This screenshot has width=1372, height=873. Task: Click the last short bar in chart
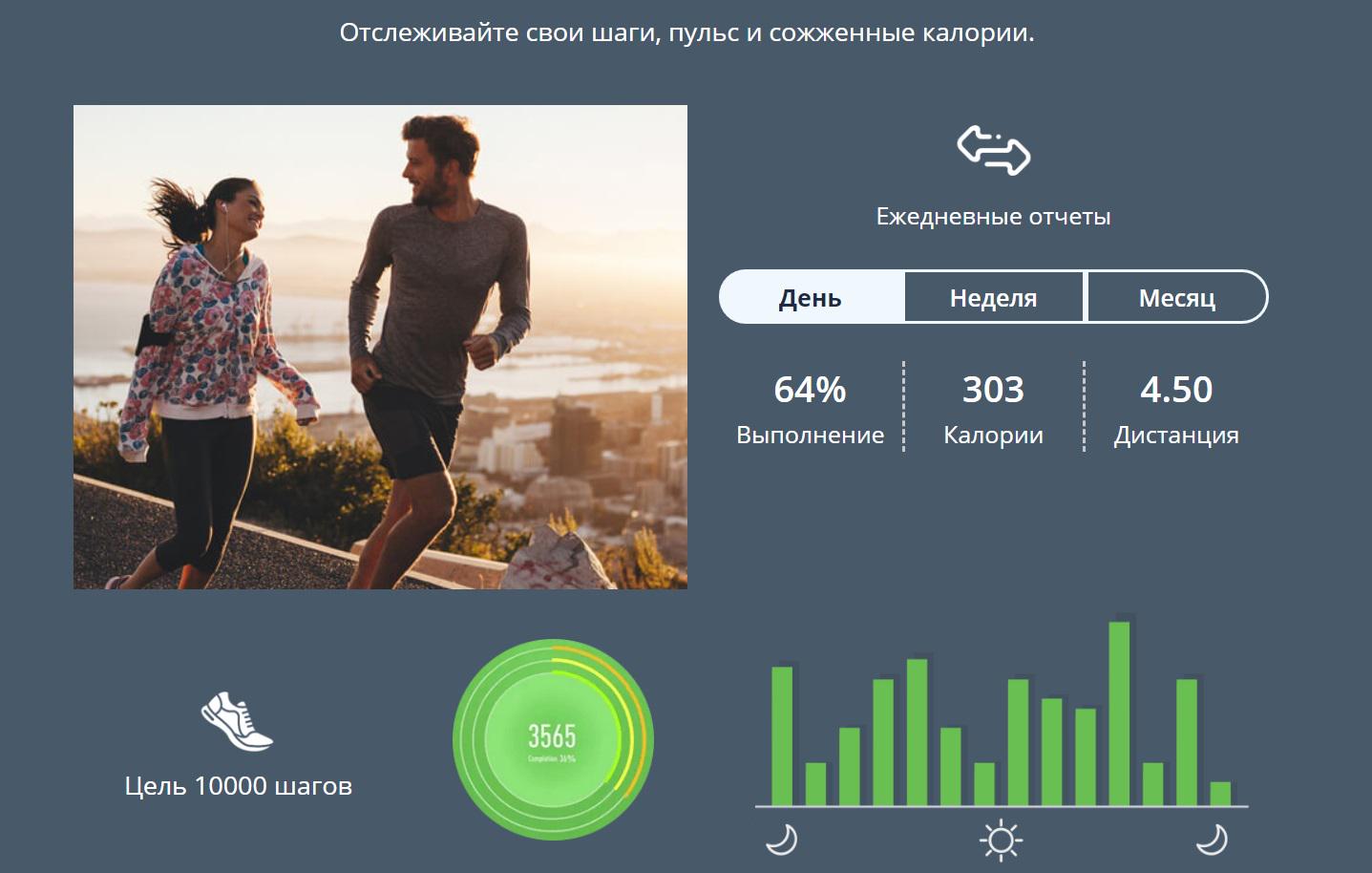coord(1220,794)
